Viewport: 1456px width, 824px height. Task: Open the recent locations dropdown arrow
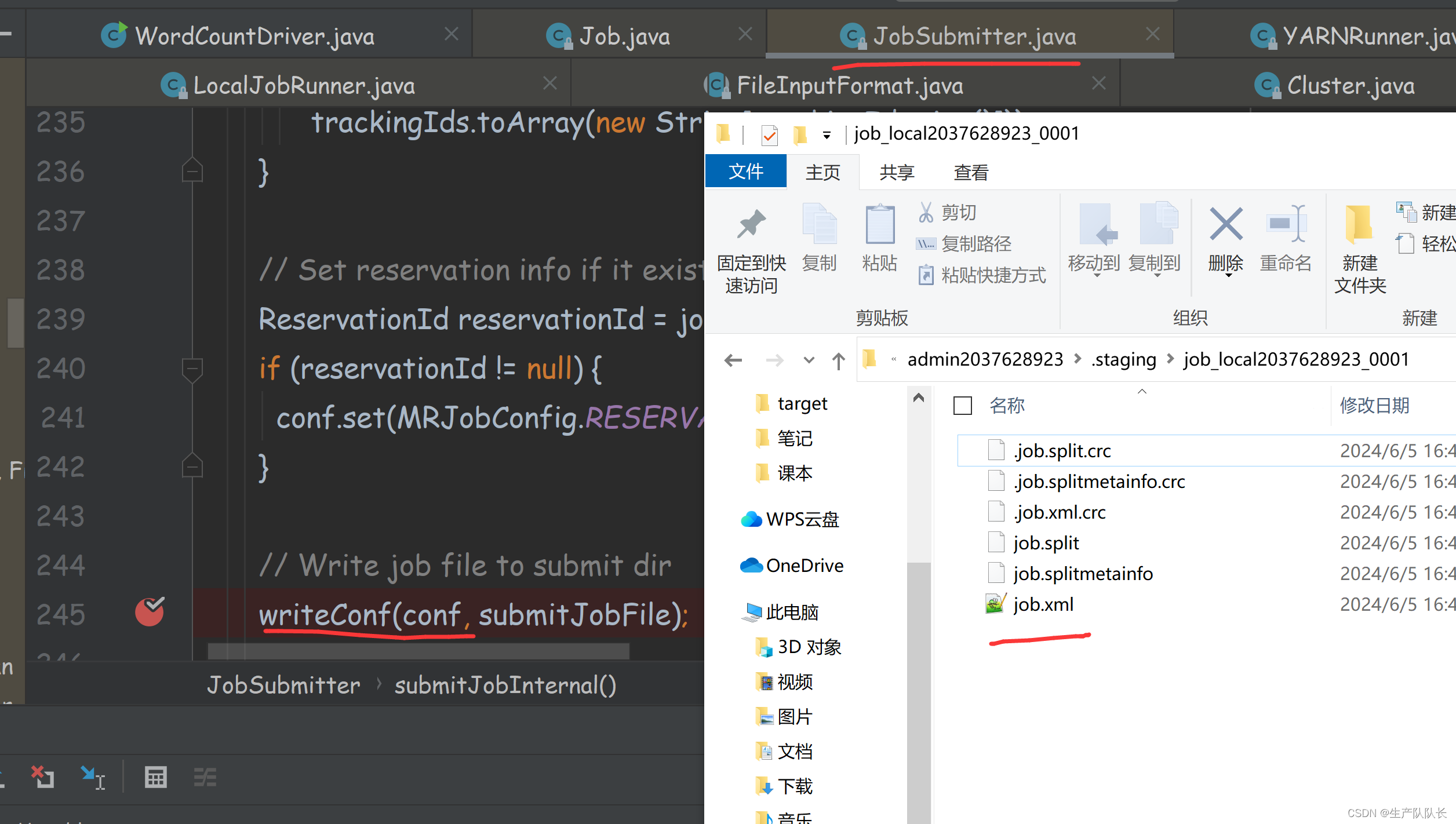(x=809, y=360)
